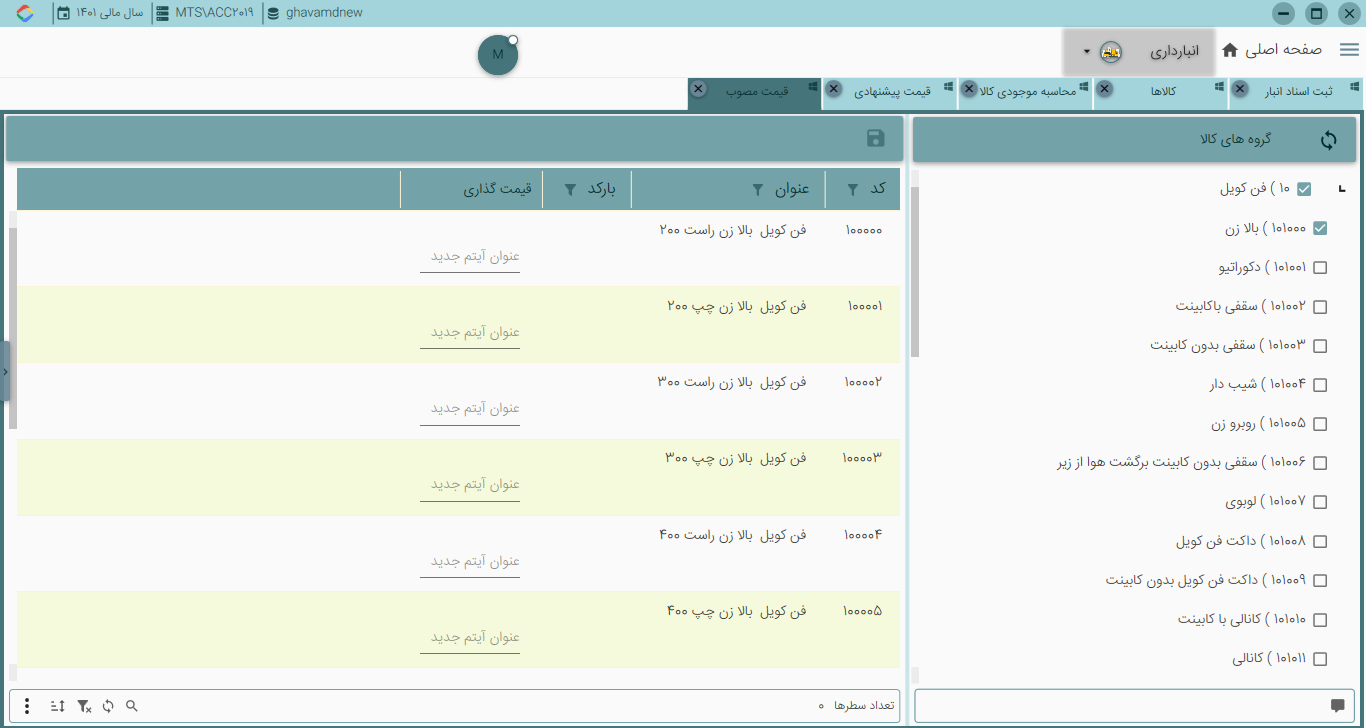Click the groups tree vertical scrollbar

[x=914, y=272]
